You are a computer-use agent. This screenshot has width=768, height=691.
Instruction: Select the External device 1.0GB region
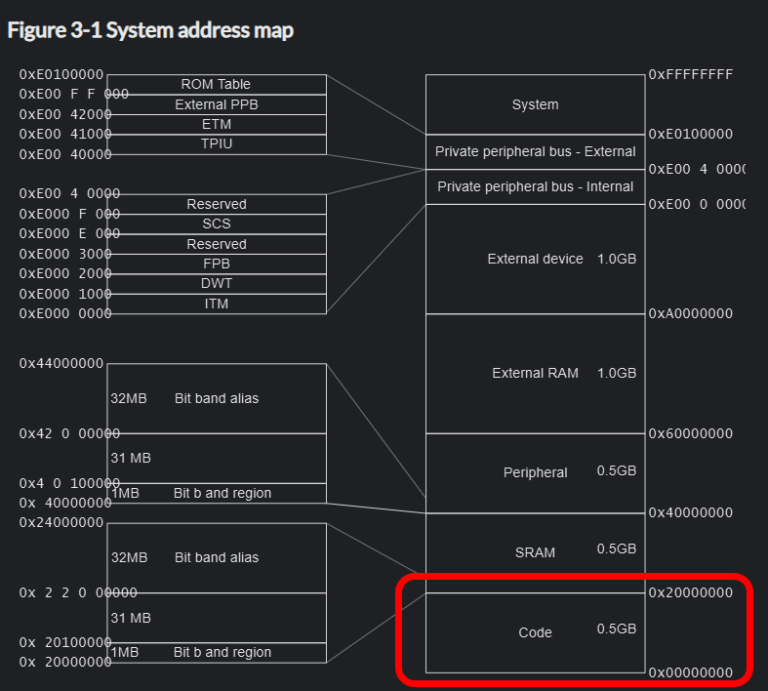tap(535, 259)
